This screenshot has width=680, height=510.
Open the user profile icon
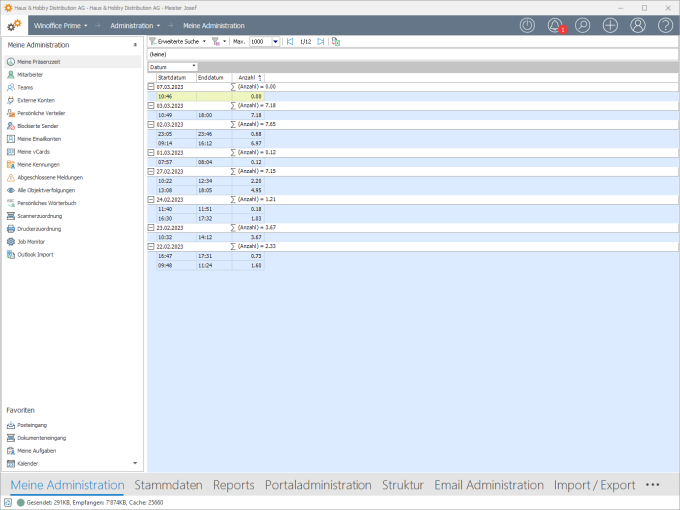point(637,25)
